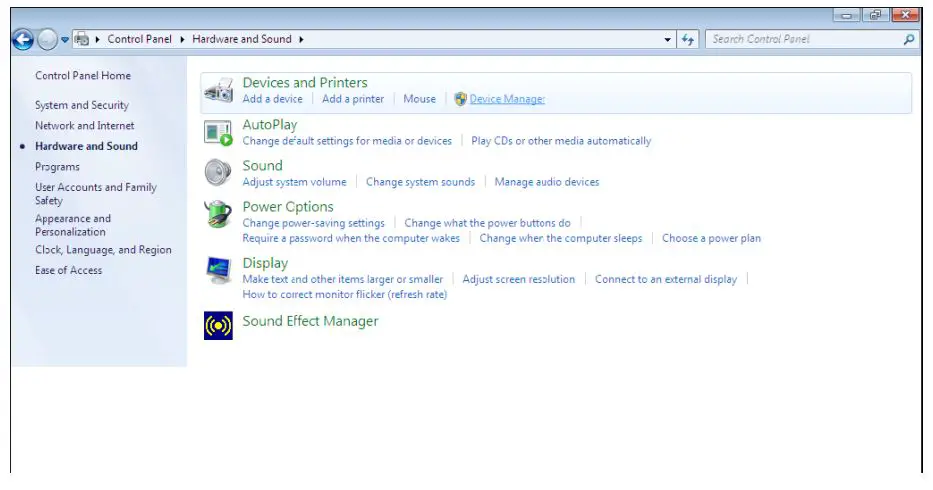Click the Power Options battery icon
Screen dimensions: 933x490
(218, 214)
